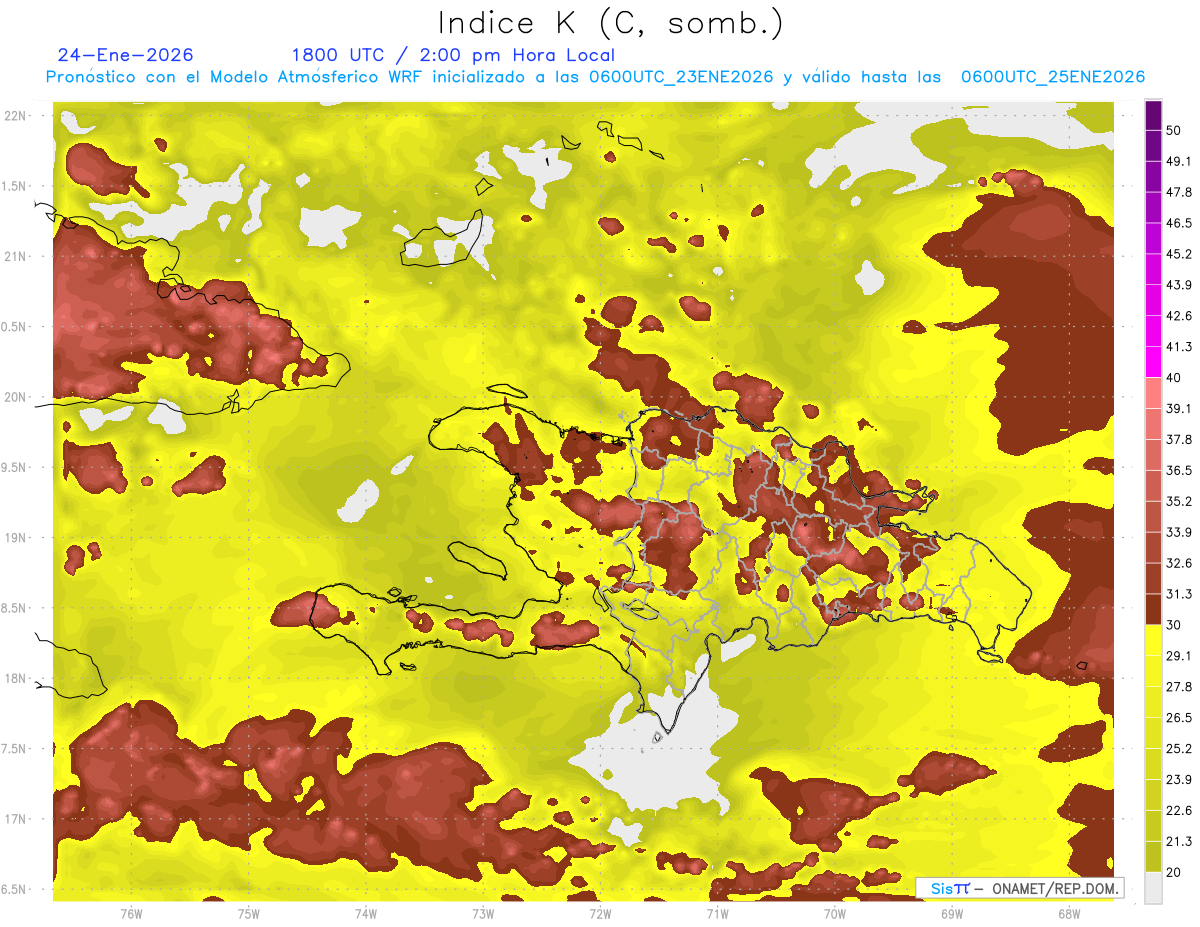Click the colorbar label '42.6'
The image size is (1200, 927).
point(1179,316)
